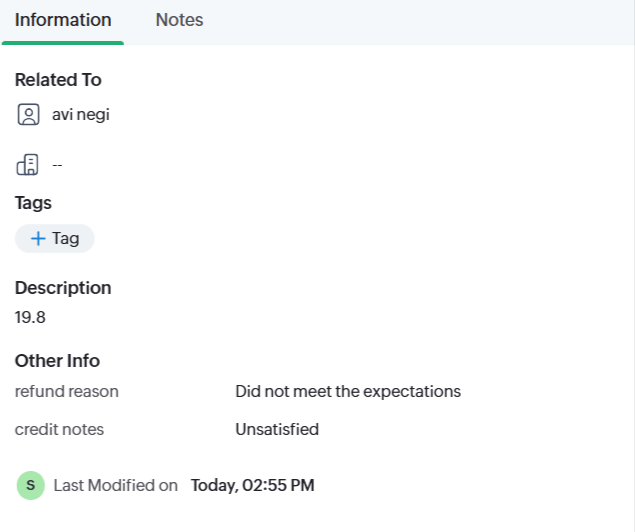Click the credit notes field label
Viewport: 635px width, 532px height.
59,430
